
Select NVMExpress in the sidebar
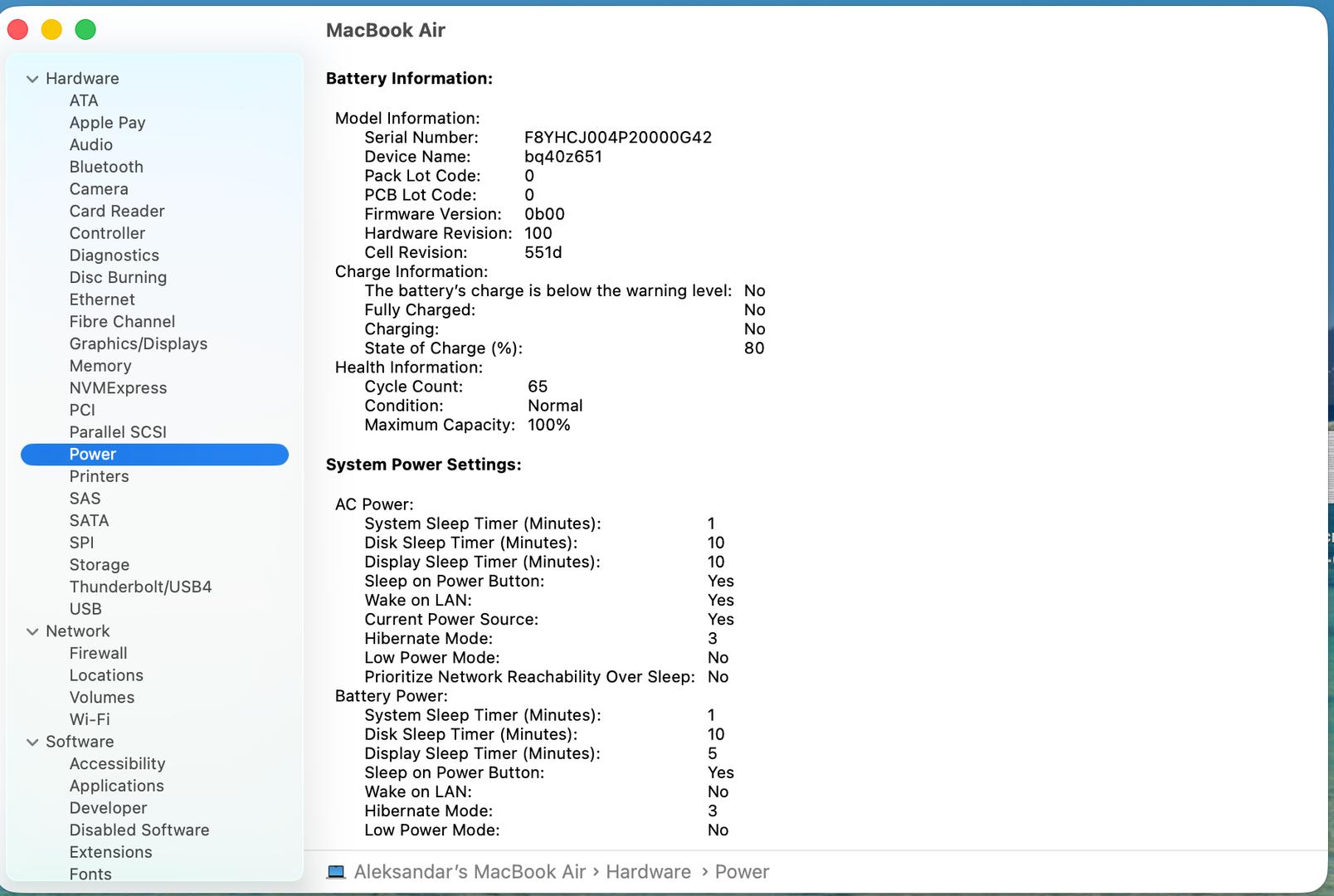pos(118,388)
